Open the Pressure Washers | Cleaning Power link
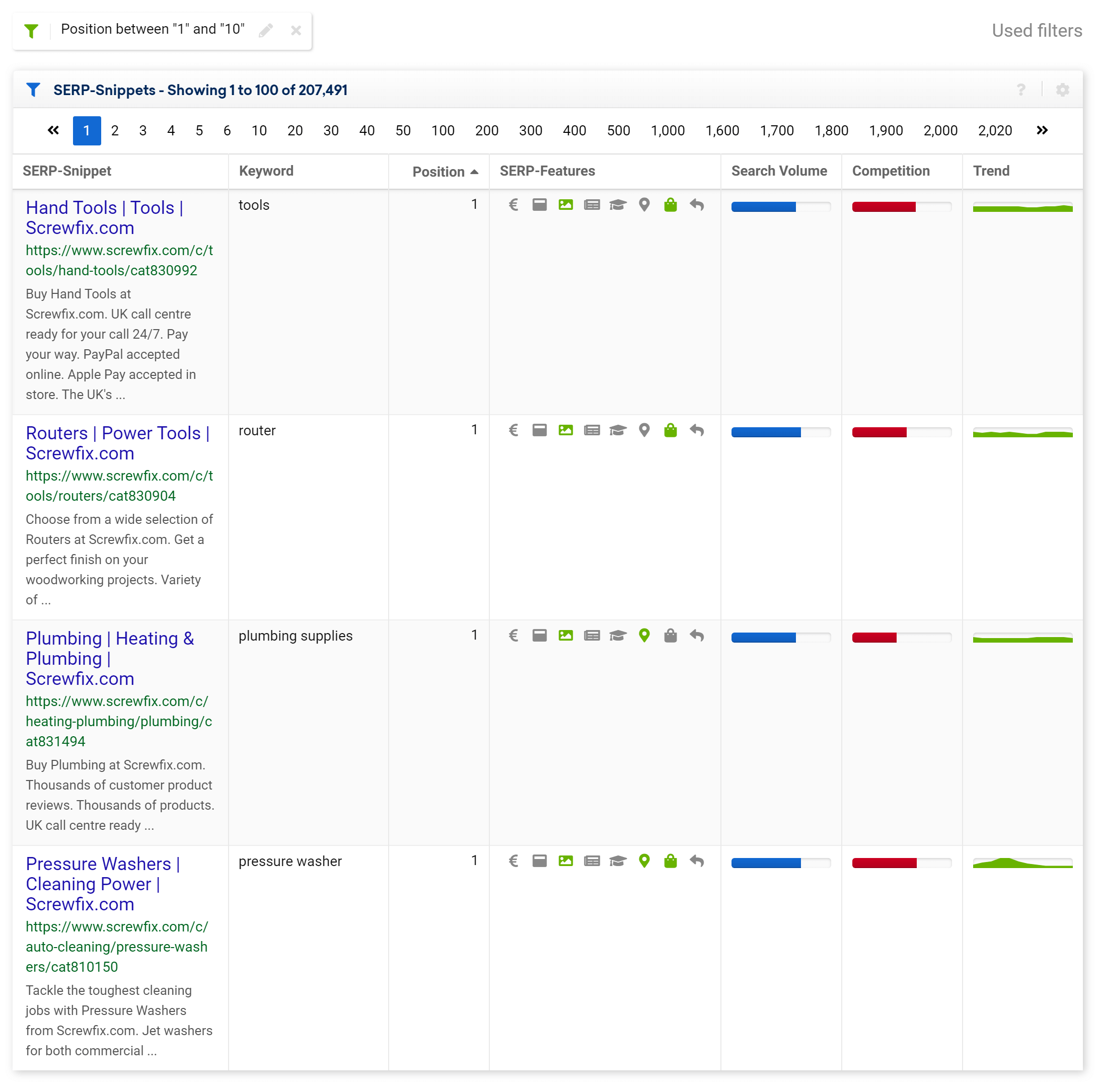 103,884
